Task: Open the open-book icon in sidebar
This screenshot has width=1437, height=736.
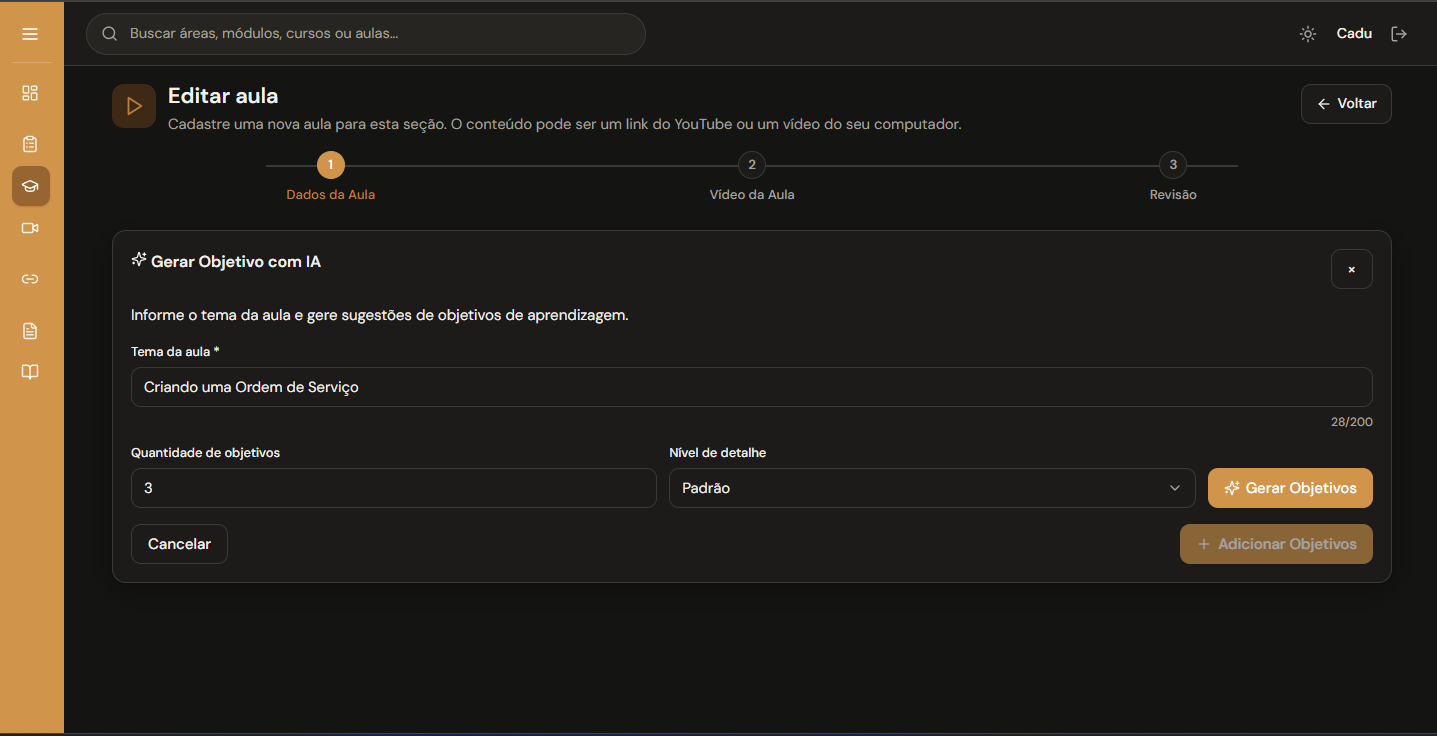Action: point(30,372)
